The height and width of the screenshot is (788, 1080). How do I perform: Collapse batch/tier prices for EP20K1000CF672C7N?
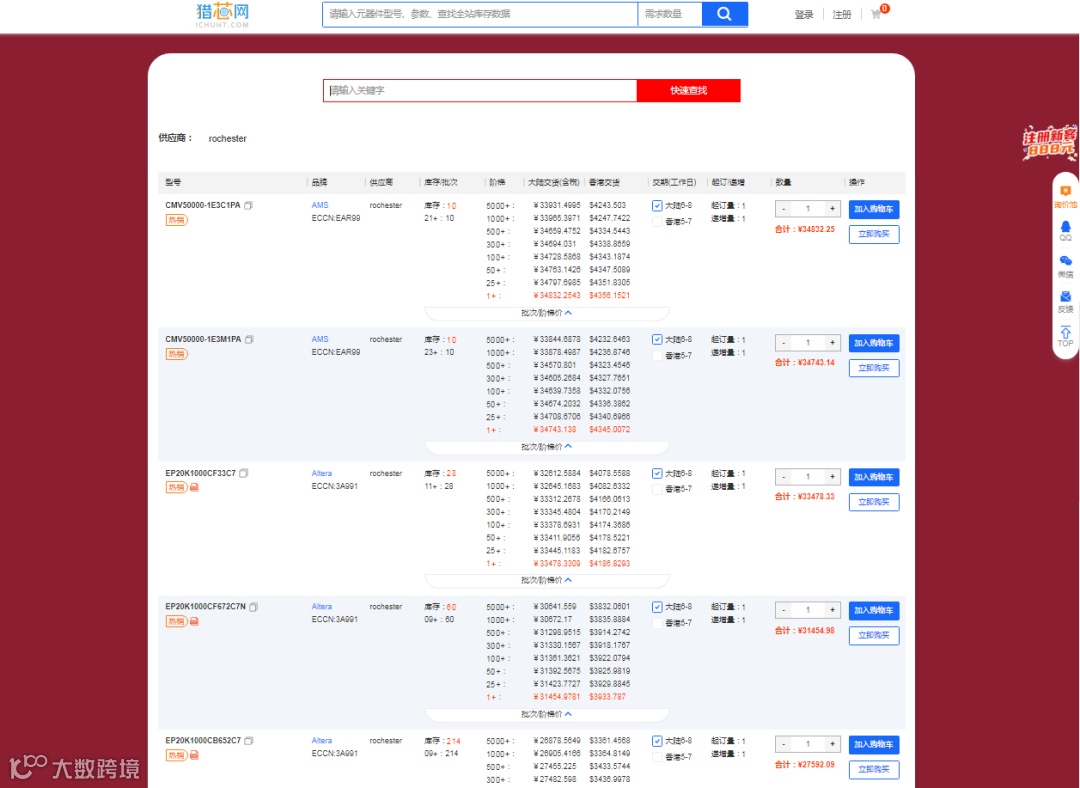[547, 714]
